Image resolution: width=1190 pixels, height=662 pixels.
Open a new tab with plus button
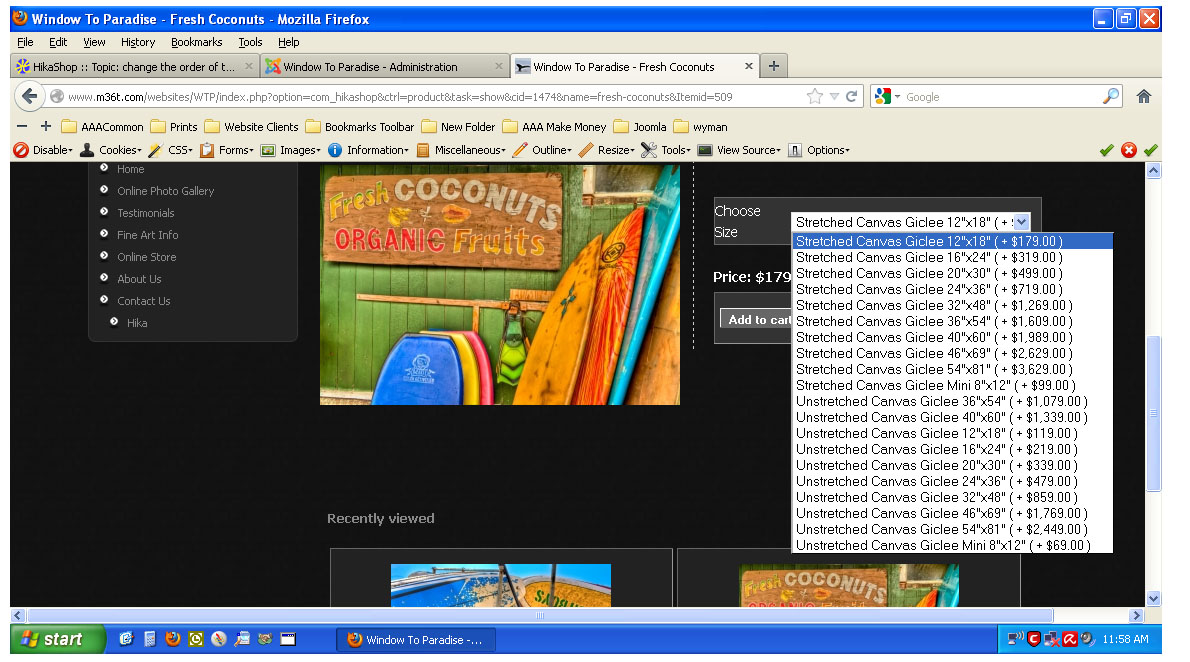[773, 66]
